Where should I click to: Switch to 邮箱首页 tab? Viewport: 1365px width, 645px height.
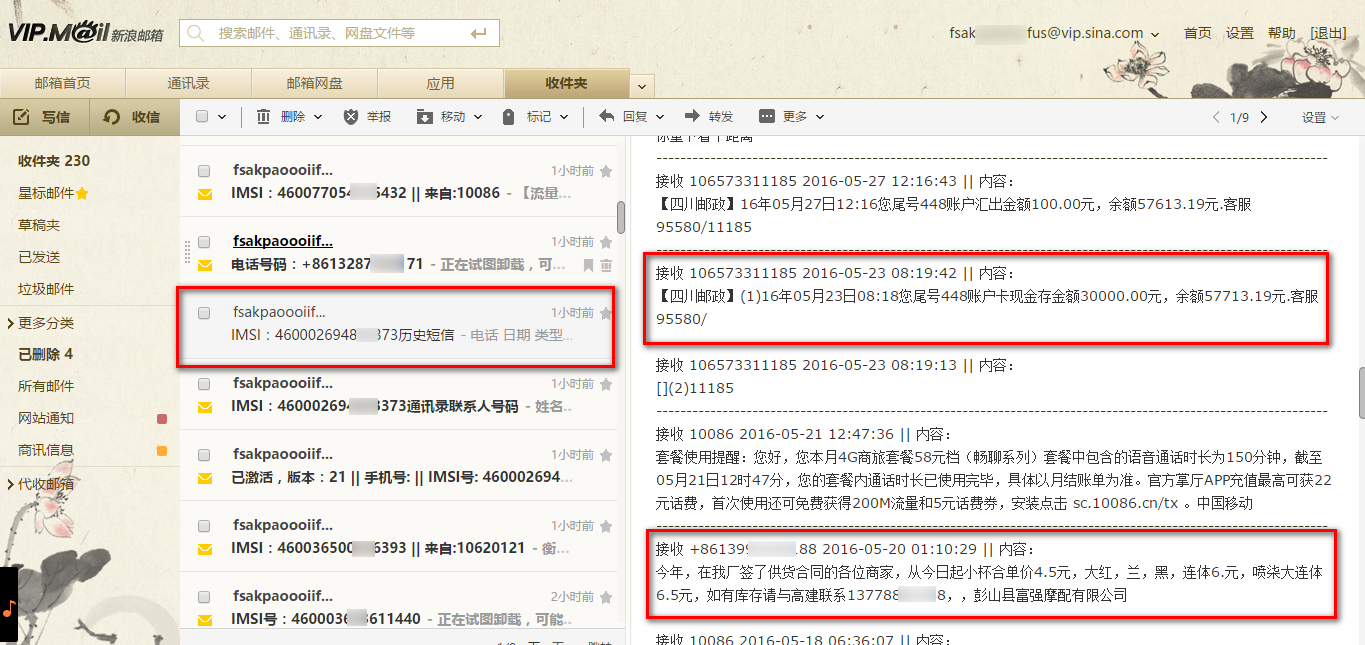click(62, 83)
